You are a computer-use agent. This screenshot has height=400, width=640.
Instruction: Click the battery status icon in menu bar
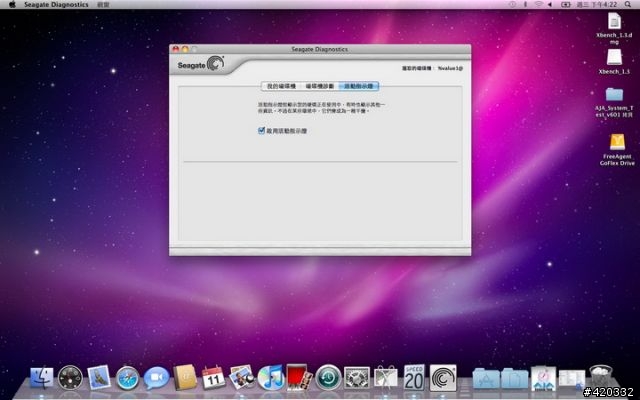click(x=566, y=4)
